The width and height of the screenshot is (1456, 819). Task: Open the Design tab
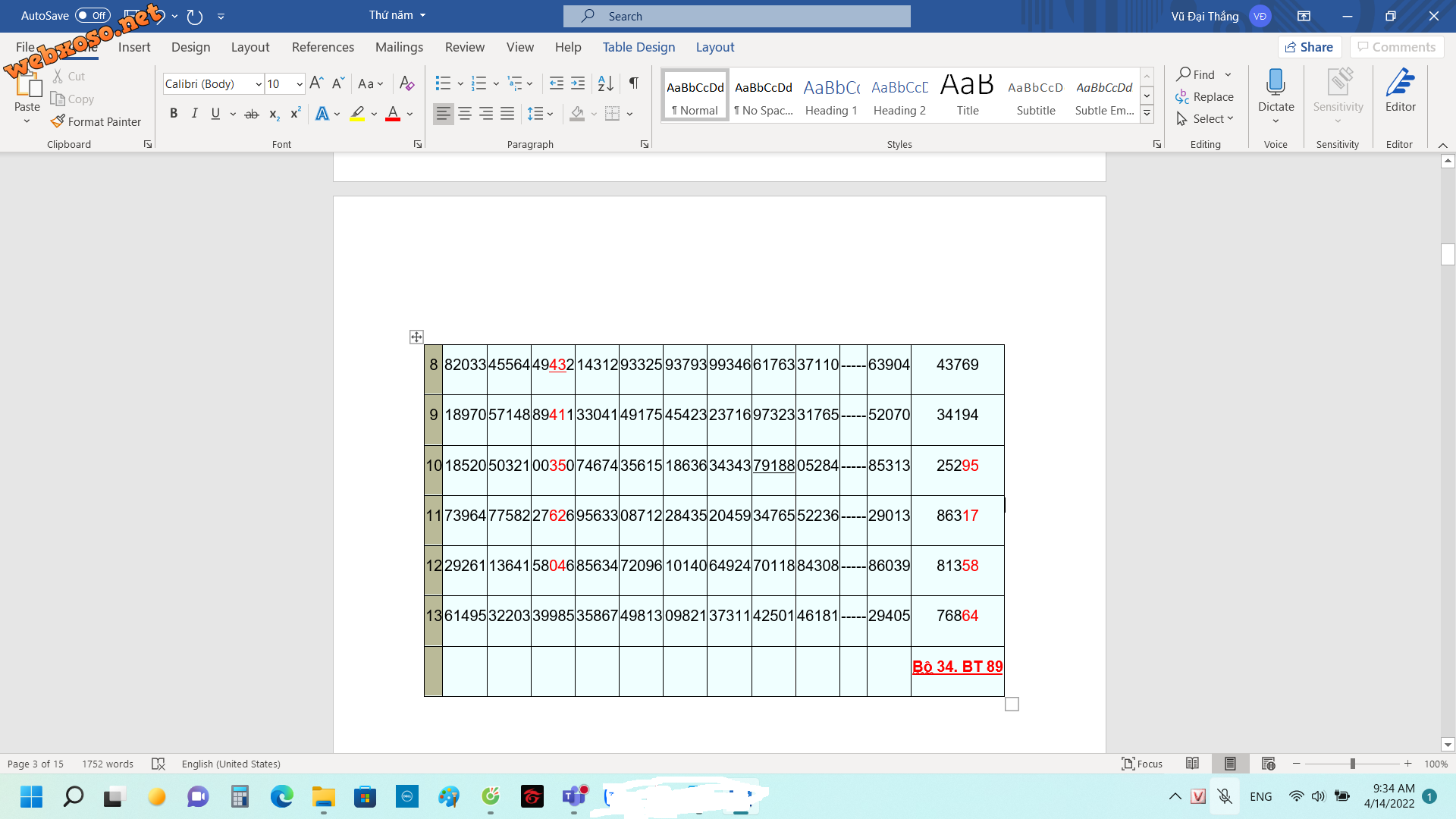[190, 47]
